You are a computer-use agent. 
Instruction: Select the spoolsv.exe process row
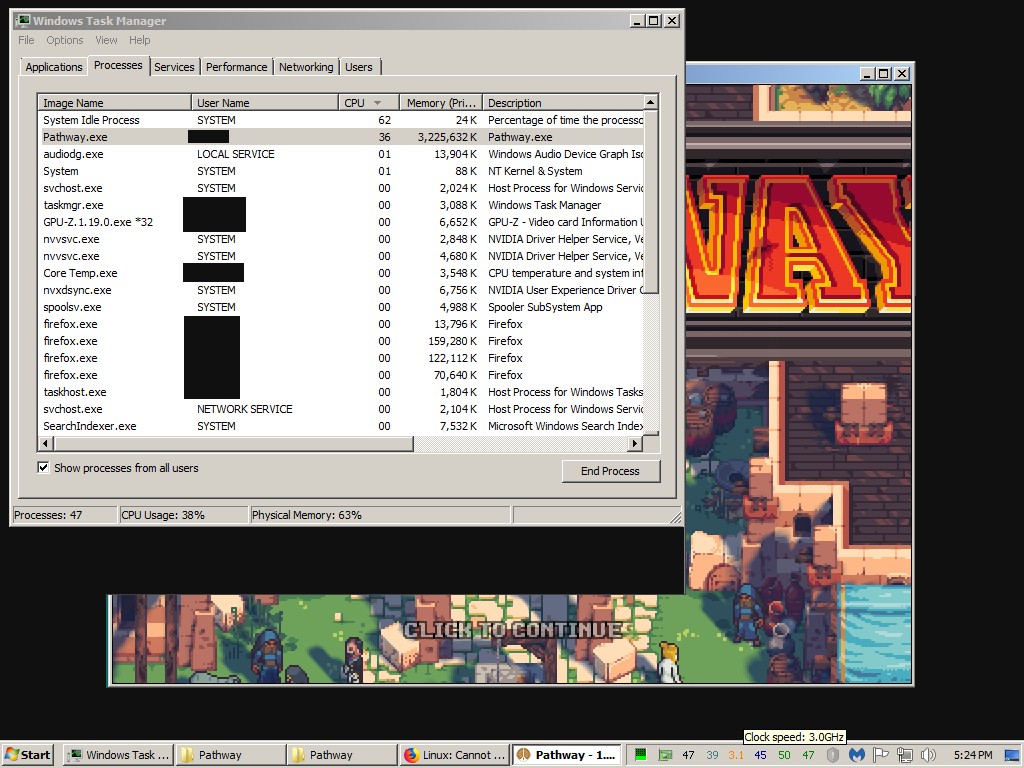point(341,307)
